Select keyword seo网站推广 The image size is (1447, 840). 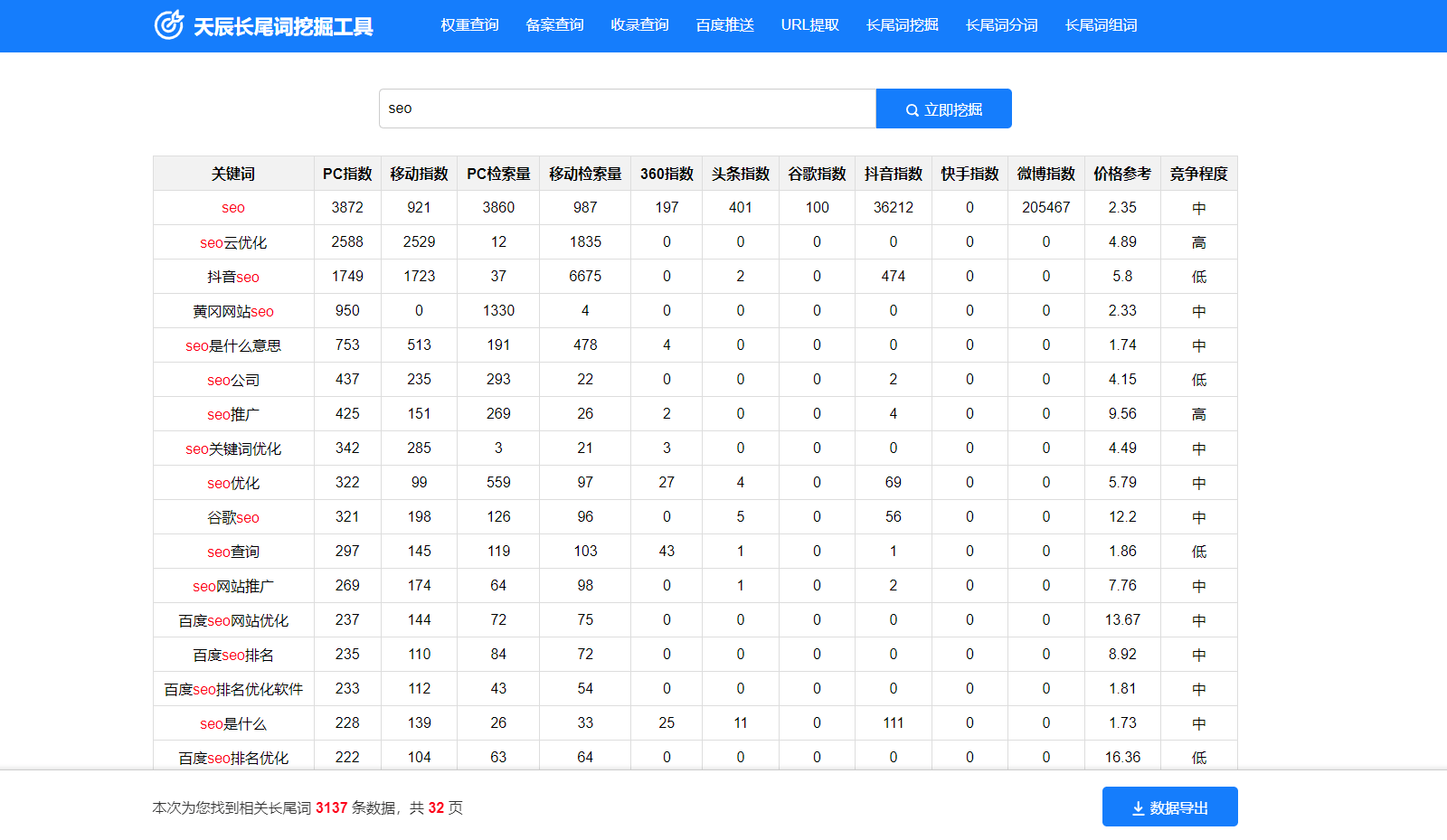(233, 586)
